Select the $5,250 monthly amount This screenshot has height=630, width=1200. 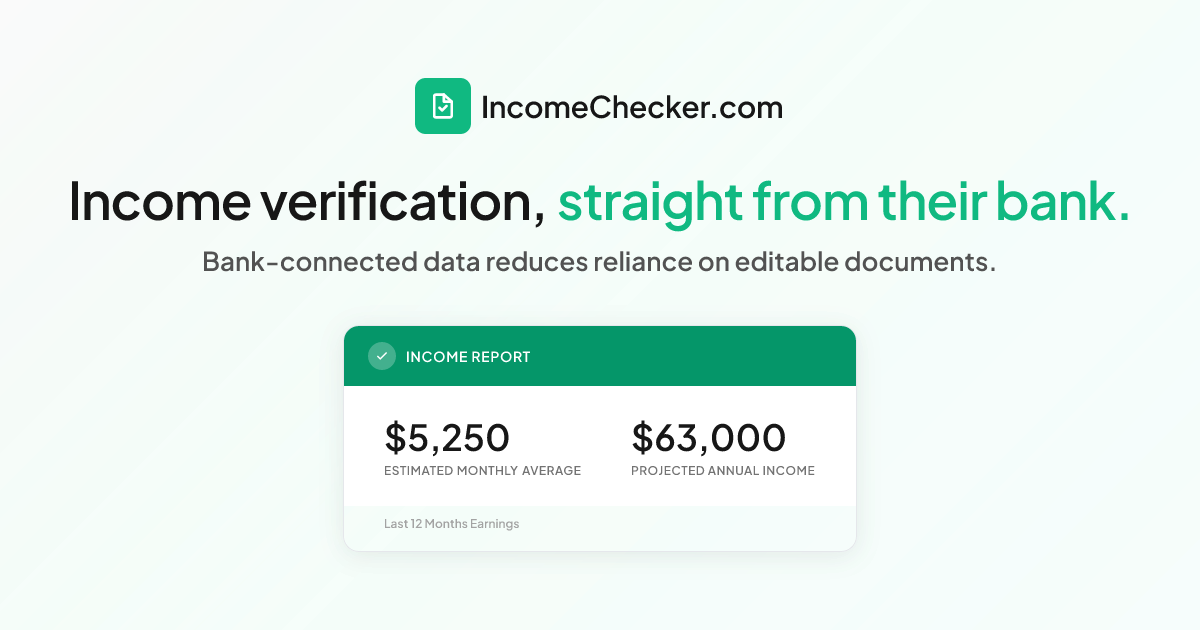447,438
